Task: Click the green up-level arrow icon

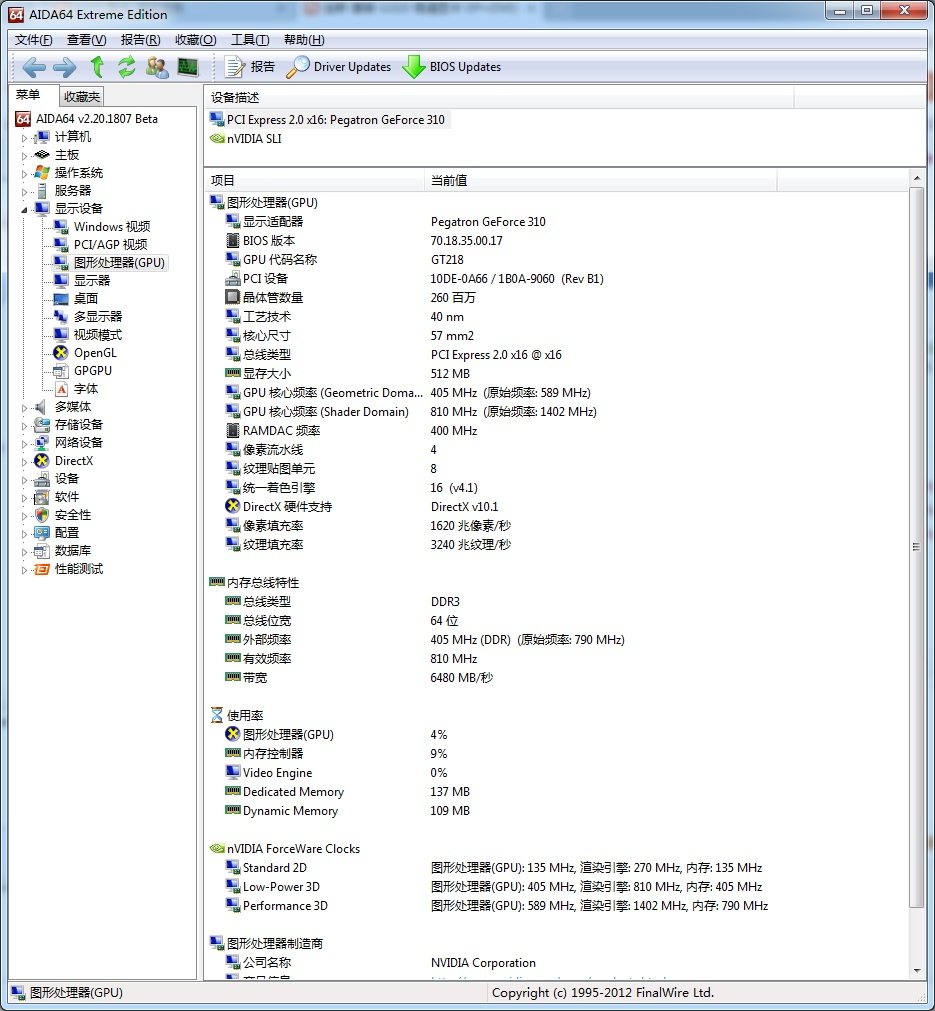Action: (97, 67)
